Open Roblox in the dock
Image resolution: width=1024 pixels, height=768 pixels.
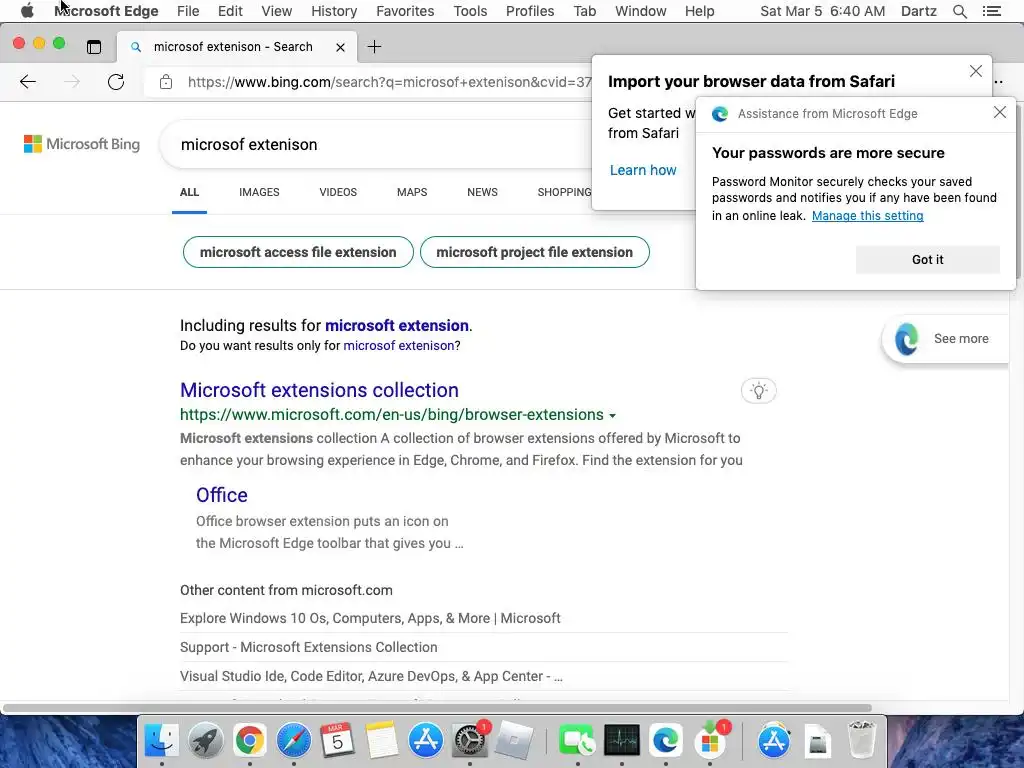513,741
